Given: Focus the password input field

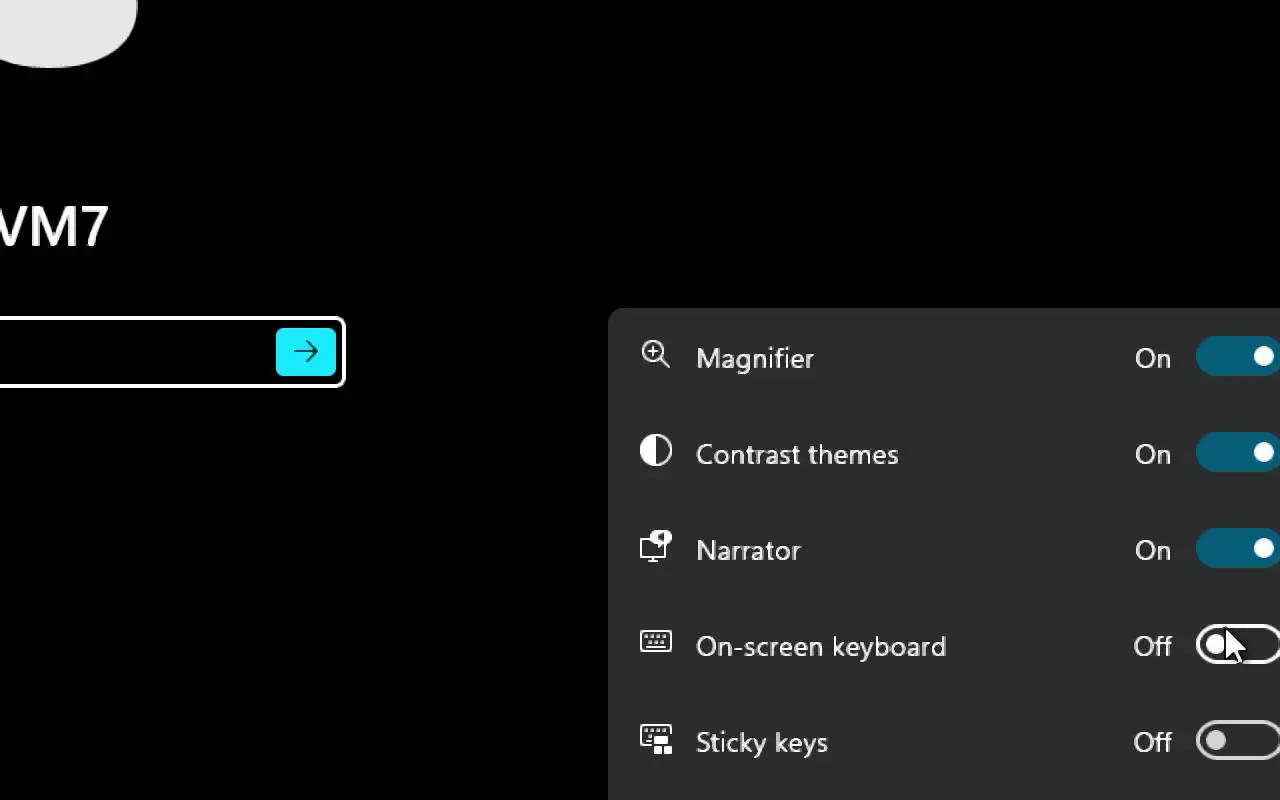Looking at the screenshot, I should [x=135, y=352].
